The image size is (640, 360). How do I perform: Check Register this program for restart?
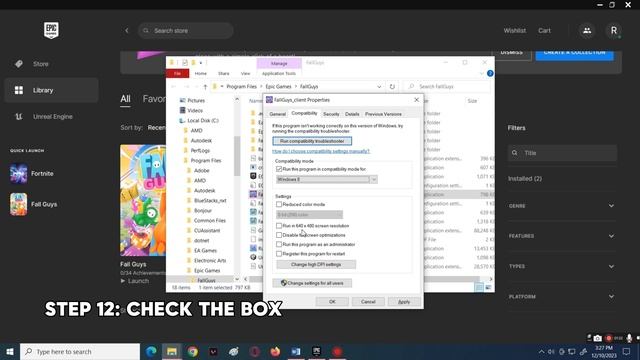point(279,254)
